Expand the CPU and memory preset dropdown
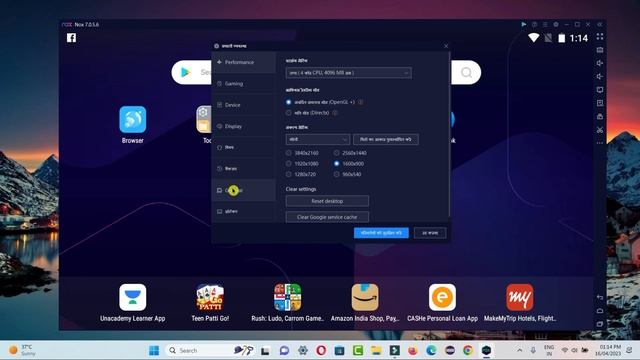The width and height of the screenshot is (640, 360). tap(349, 73)
